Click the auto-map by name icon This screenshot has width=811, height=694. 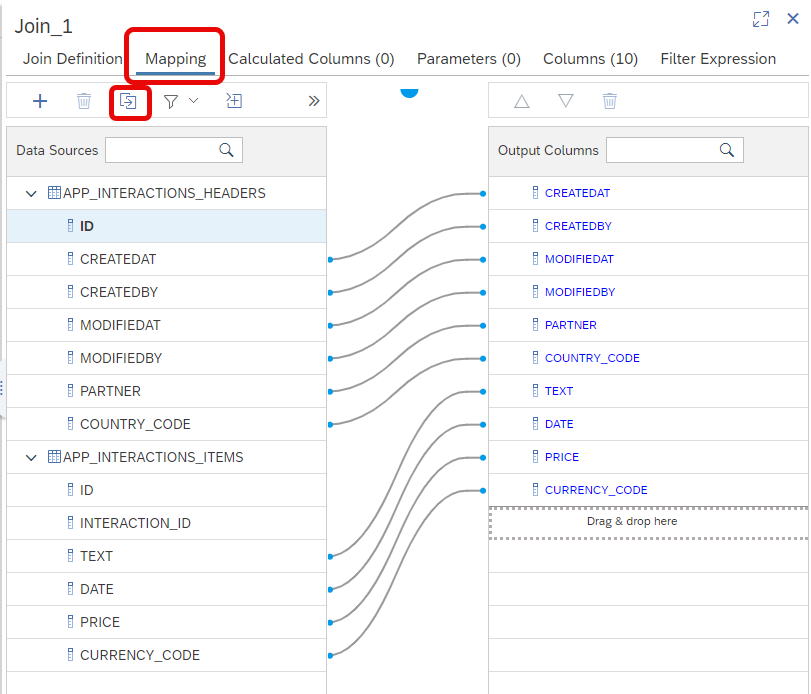pos(234,100)
